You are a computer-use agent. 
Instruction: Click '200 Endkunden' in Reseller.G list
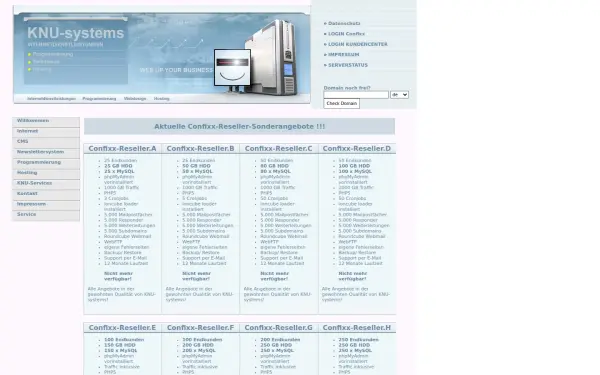(x=280, y=340)
